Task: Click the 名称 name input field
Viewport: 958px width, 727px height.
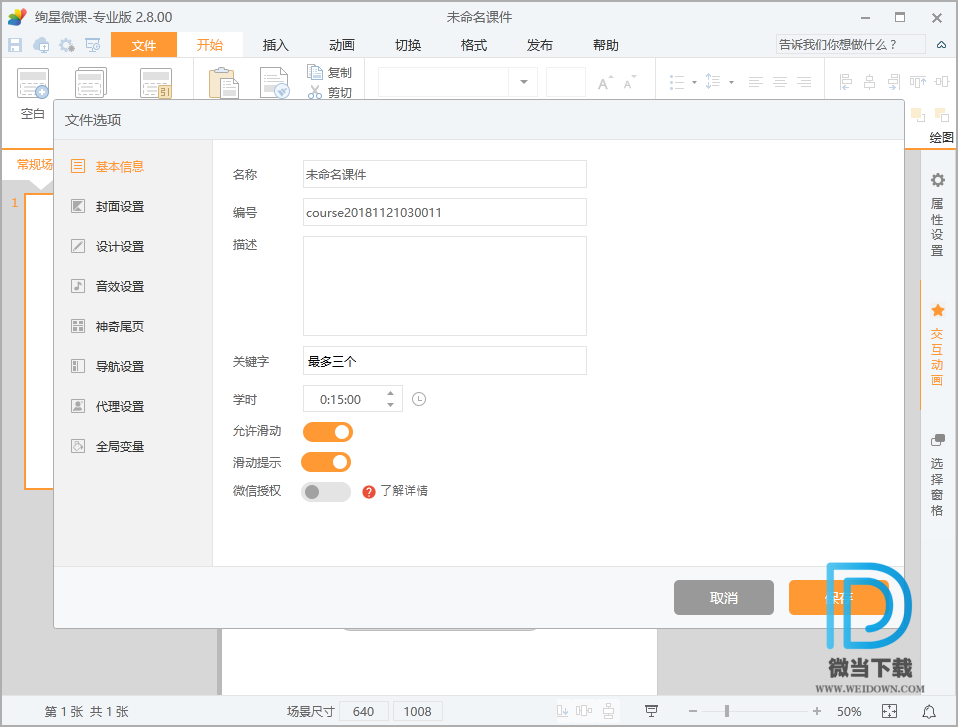Action: coord(445,174)
